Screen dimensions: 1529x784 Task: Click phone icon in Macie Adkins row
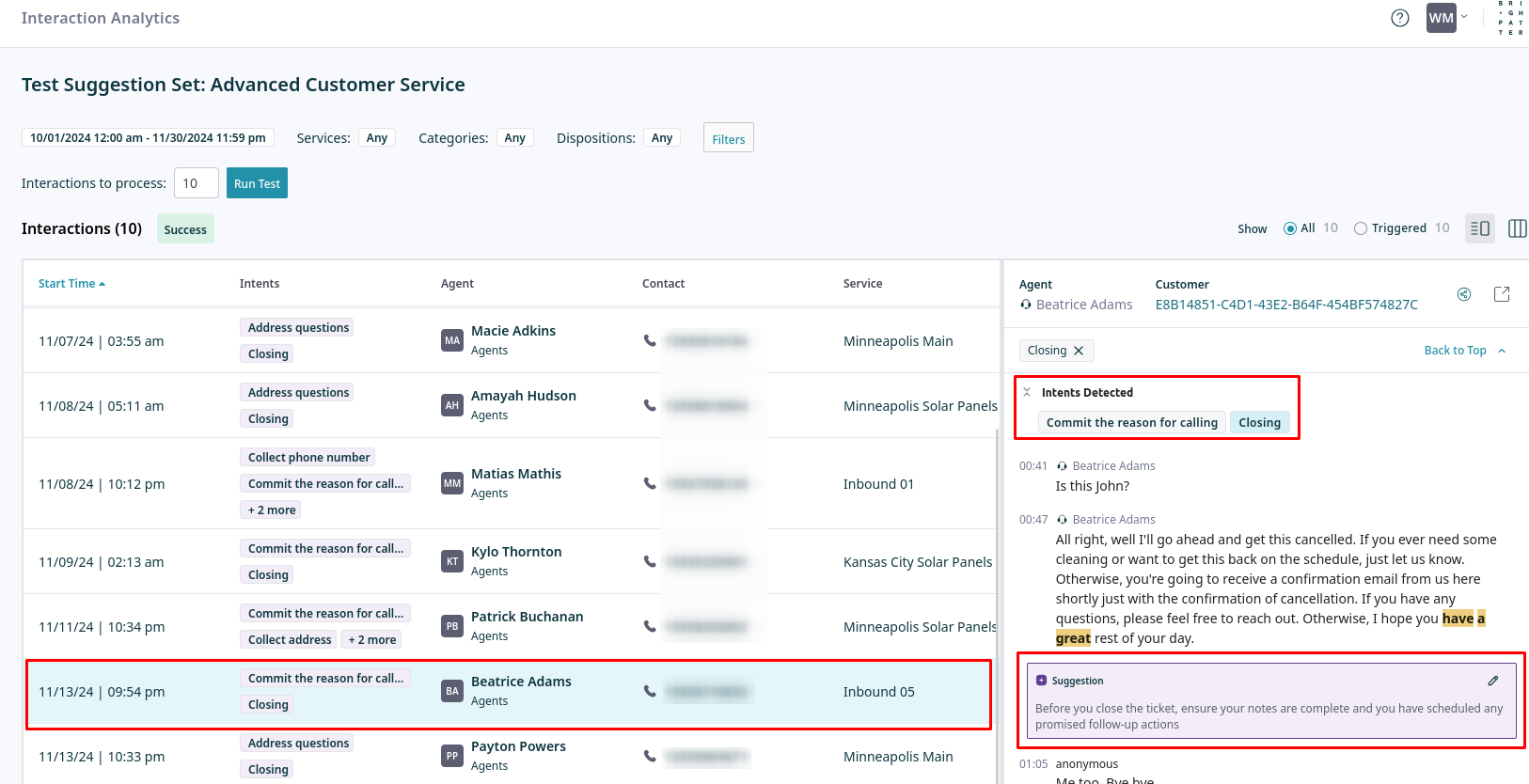point(650,340)
